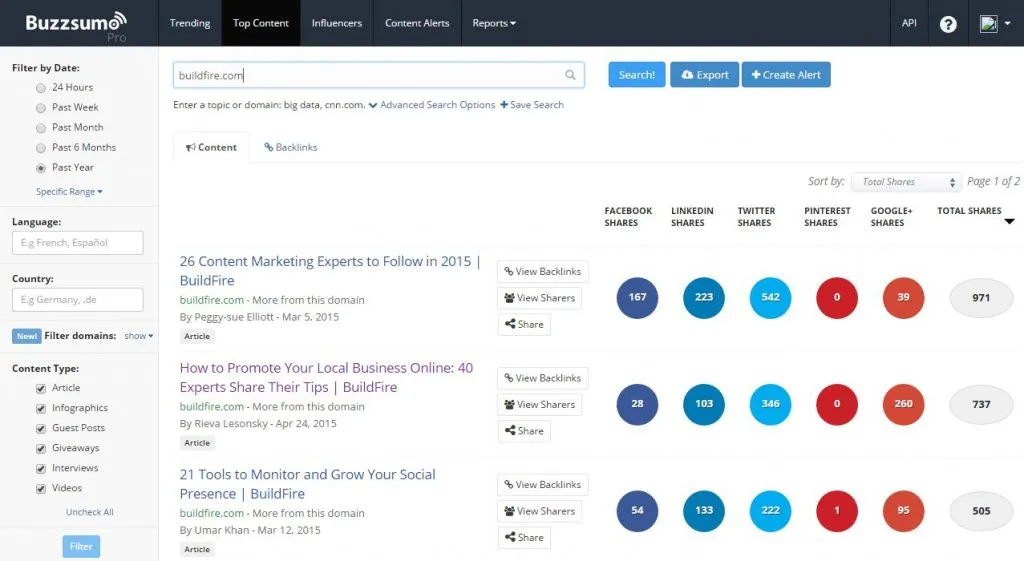Open the help question mark icon
The width and height of the screenshot is (1024, 561).
coord(948,24)
